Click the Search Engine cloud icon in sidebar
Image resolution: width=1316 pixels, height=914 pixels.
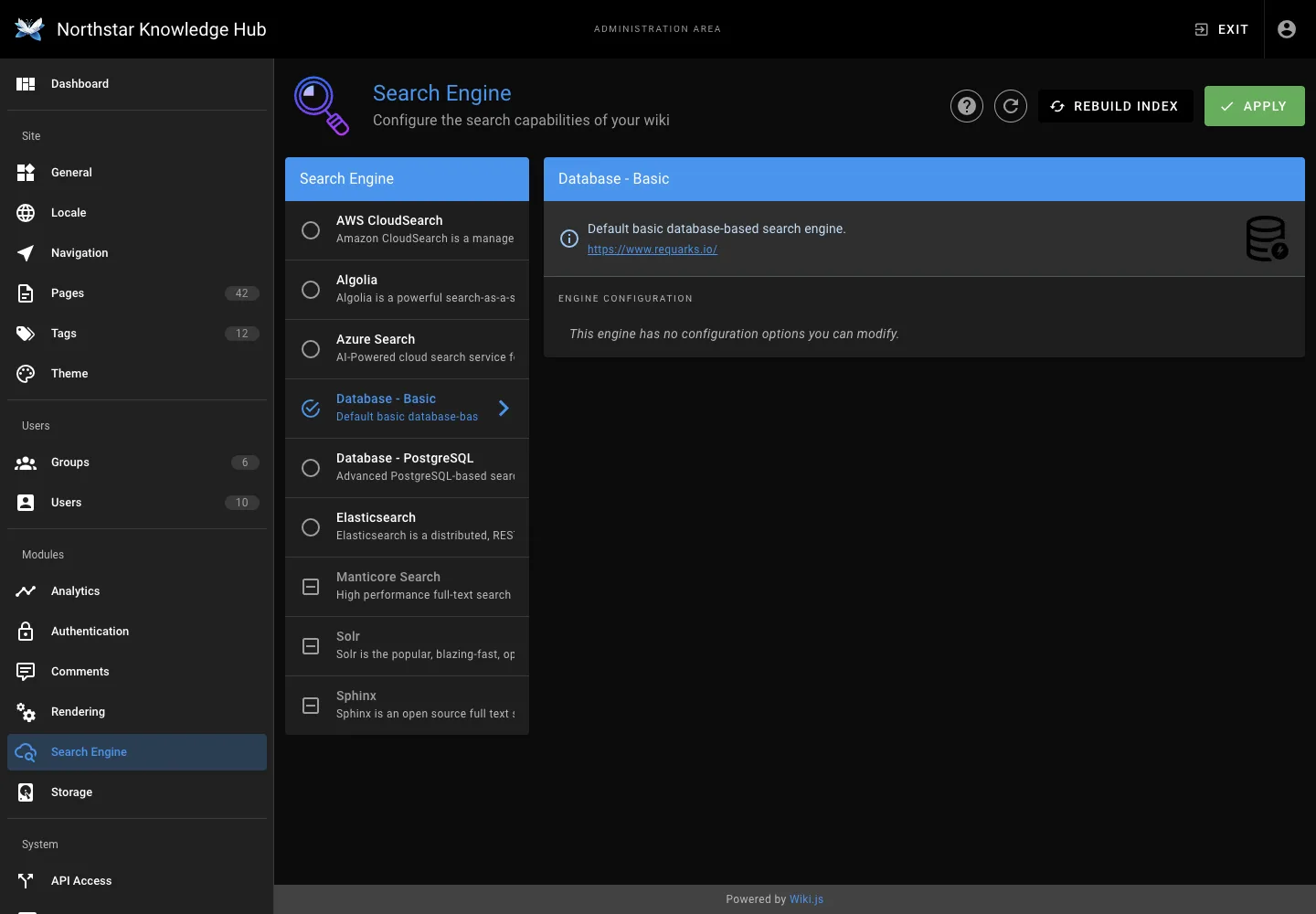point(26,752)
